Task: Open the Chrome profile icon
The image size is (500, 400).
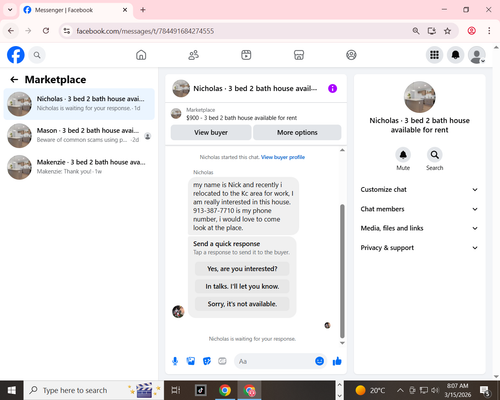Action: 471,31
